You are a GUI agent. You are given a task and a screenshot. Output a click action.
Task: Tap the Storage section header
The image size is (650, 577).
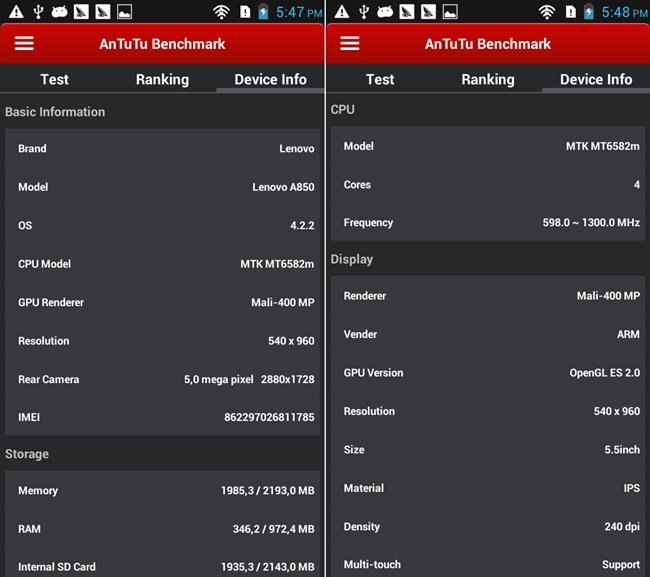coord(27,454)
